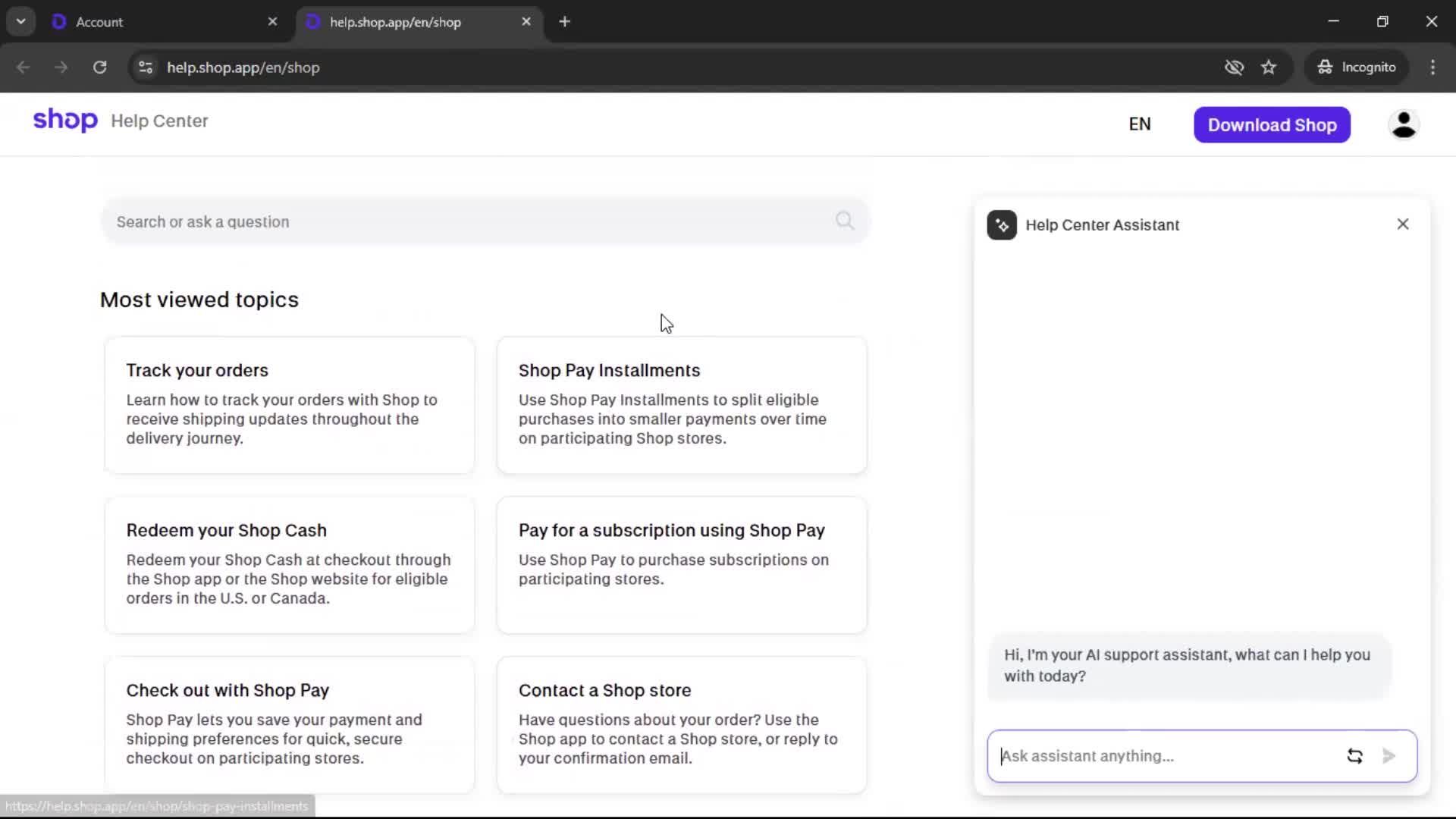Click the search magnifier icon
This screenshot has height=819, width=1456.
click(845, 221)
